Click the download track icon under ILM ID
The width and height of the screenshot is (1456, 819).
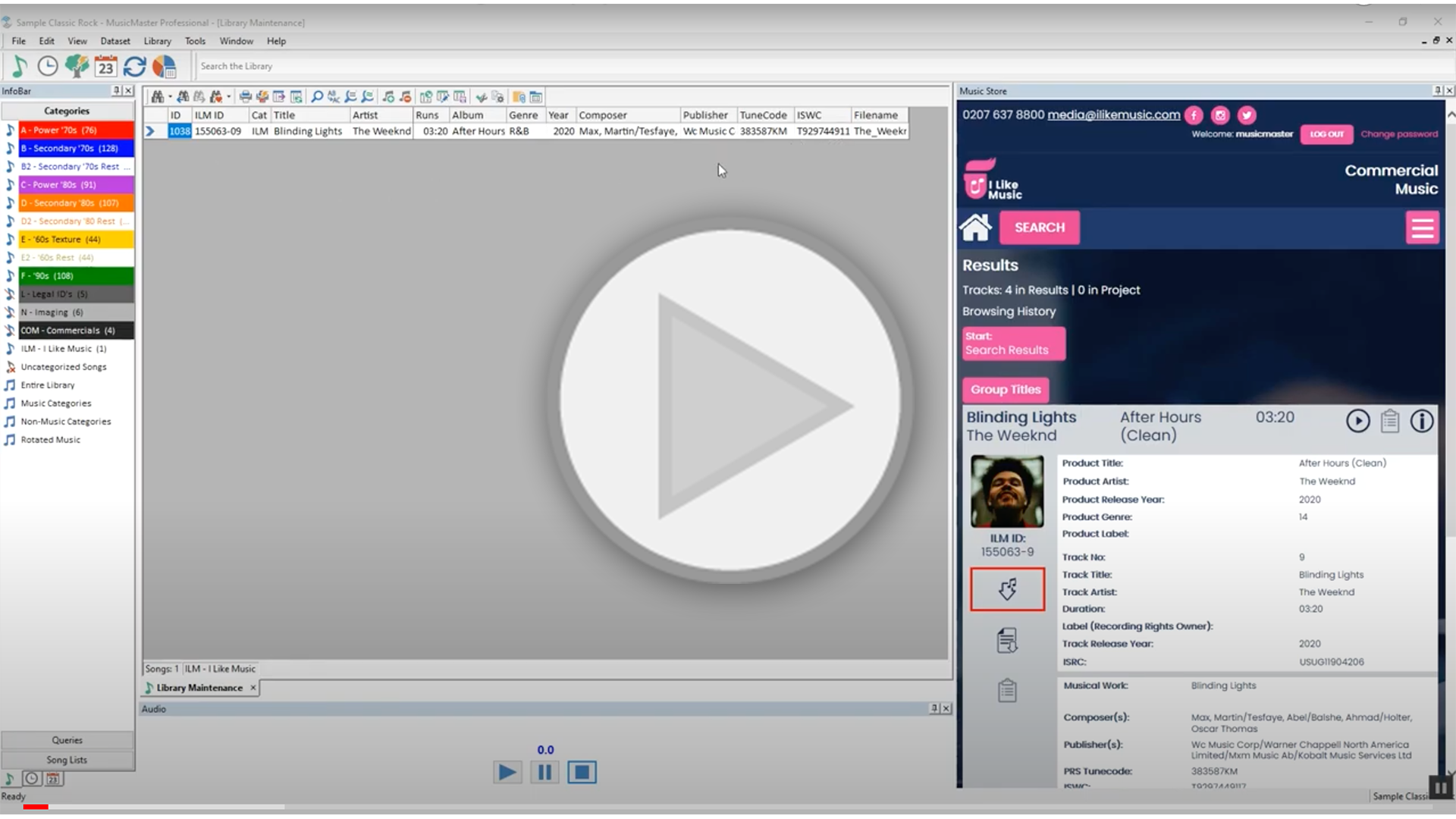(1007, 589)
